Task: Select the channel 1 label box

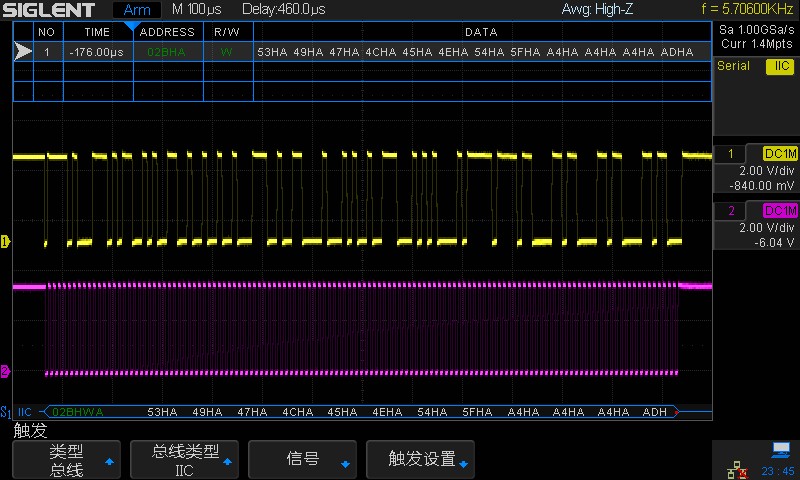Action: pyautogui.click(x=731, y=154)
